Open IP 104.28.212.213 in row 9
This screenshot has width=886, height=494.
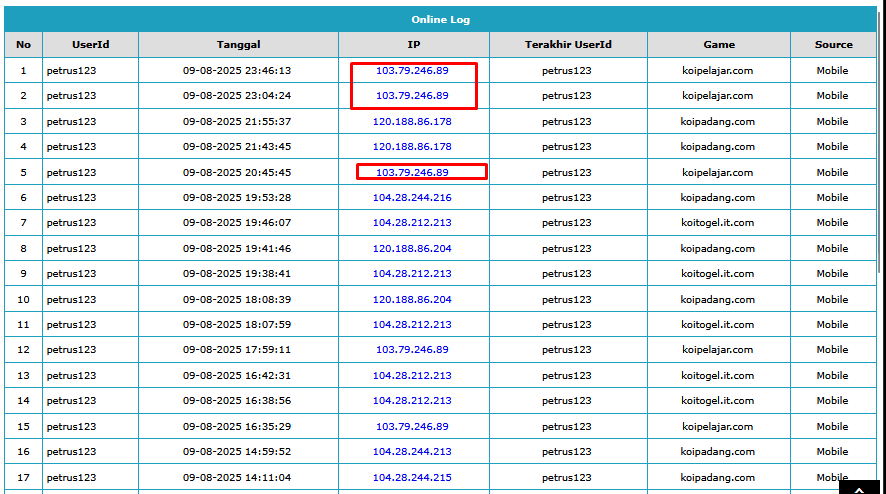click(412, 274)
